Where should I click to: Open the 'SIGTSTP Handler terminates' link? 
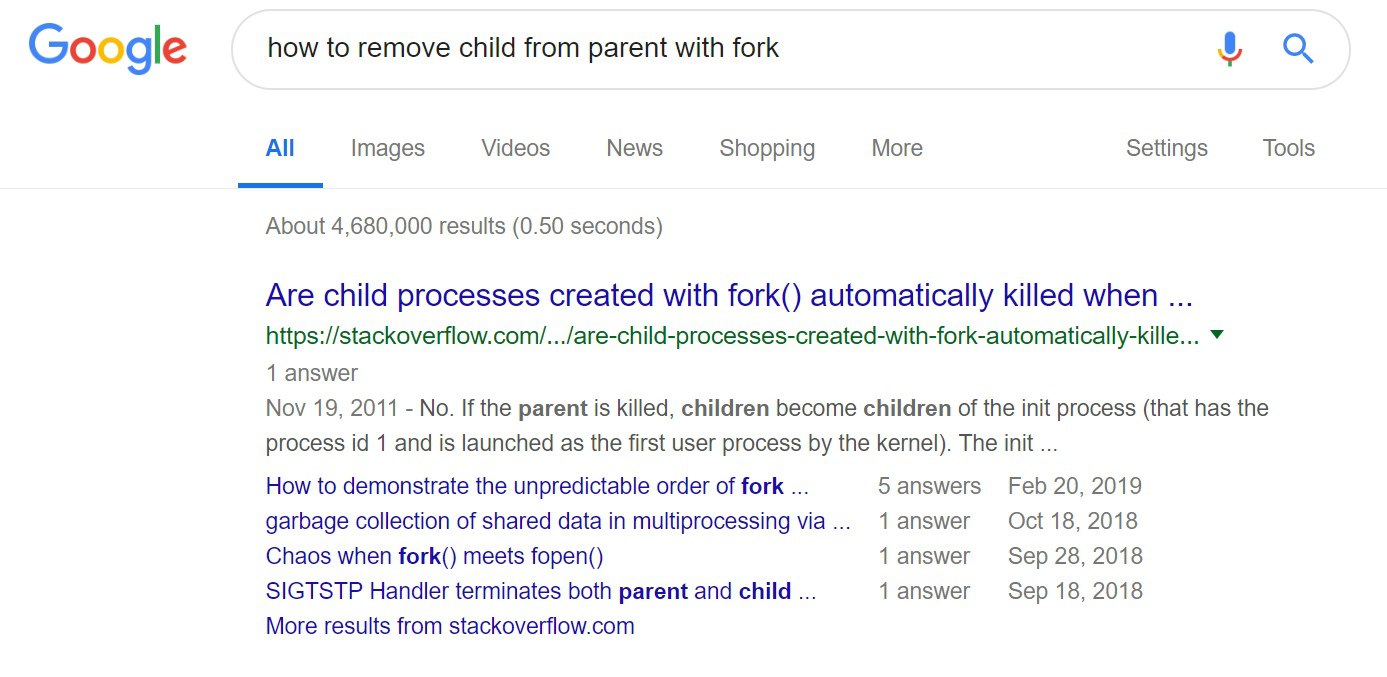tap(541, 592)
